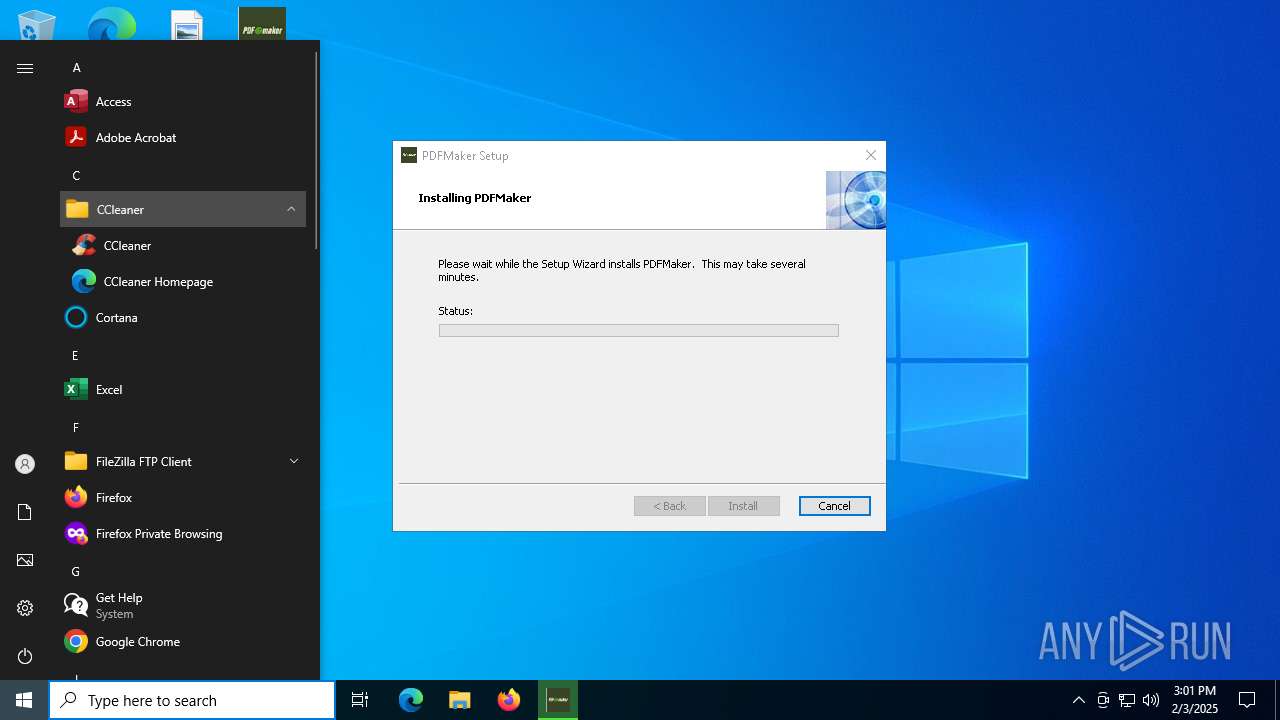Jump to letter F section header
The width and height of the screenshot is (1280, 720).
click(x=75, y=427)
